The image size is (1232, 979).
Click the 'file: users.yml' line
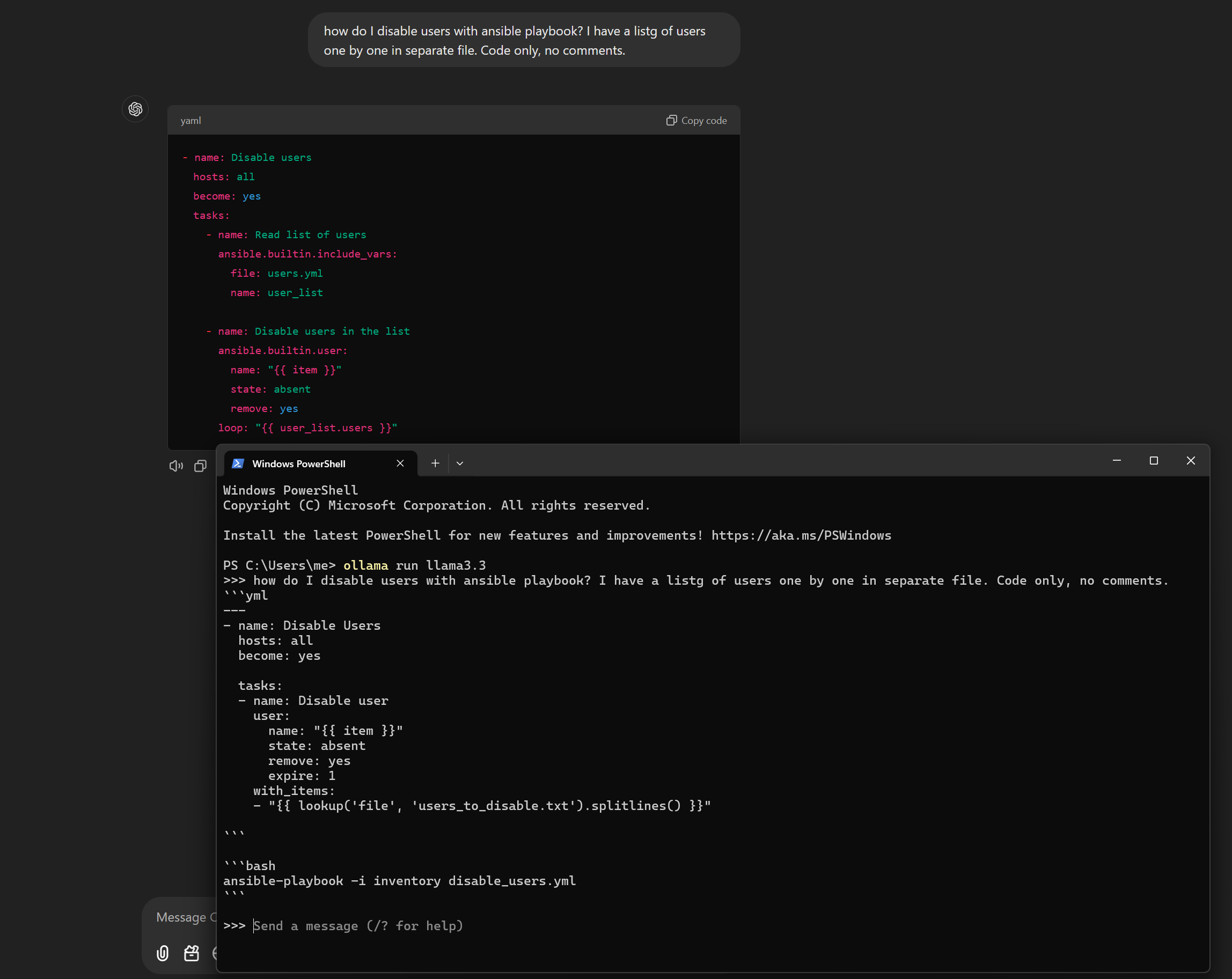pos(276,273)
